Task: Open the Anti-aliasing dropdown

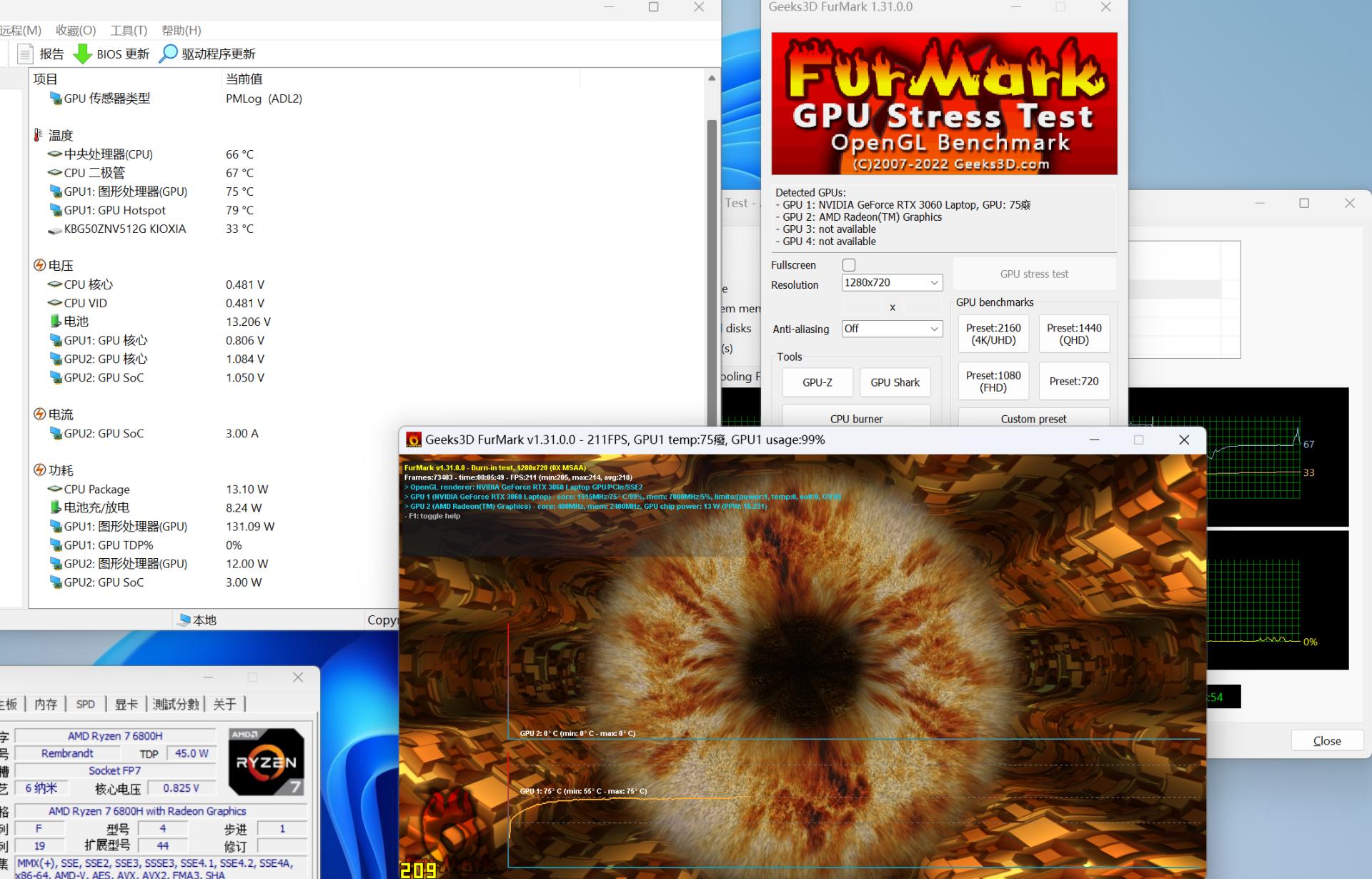Action: point(892,329)
